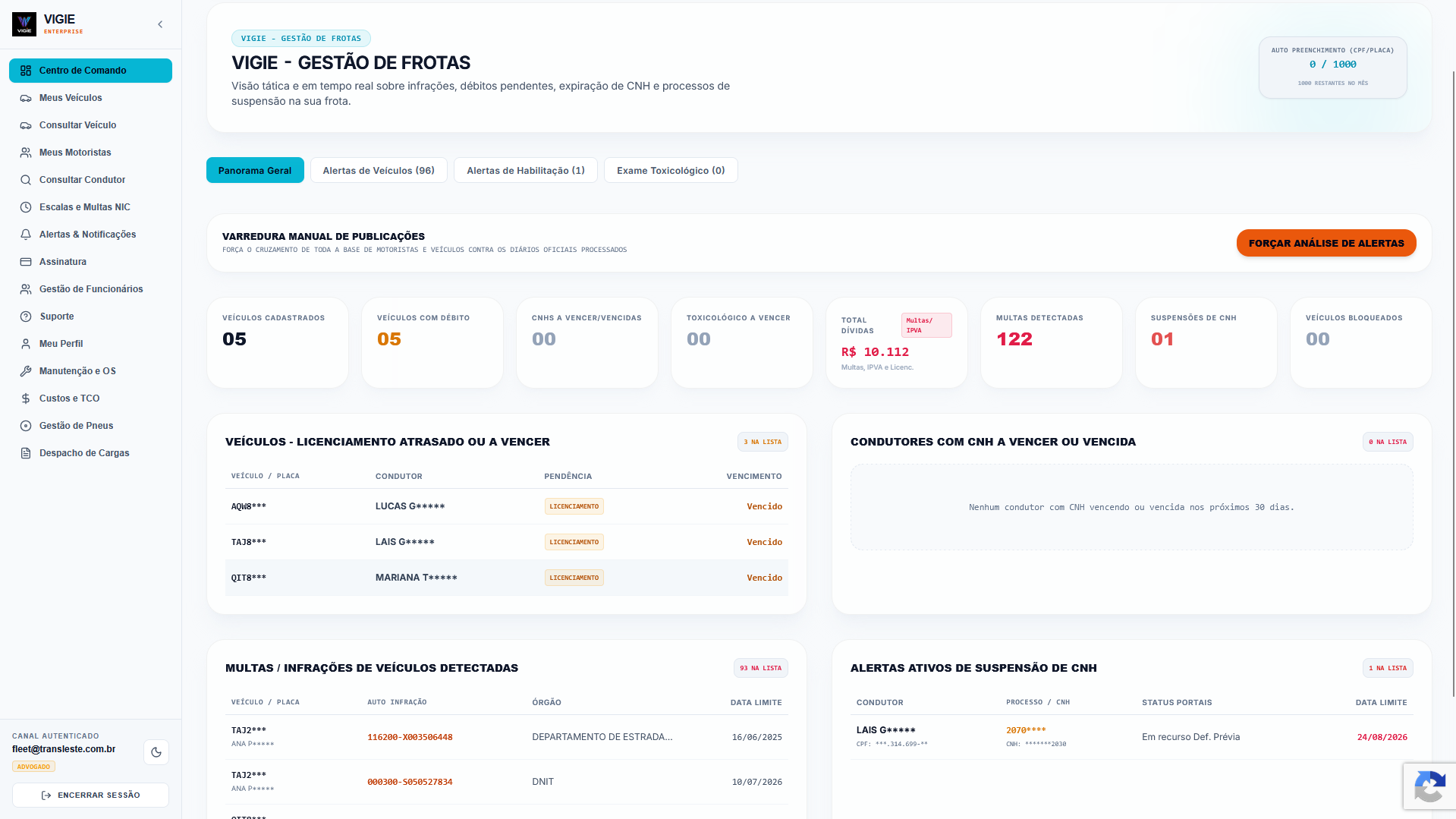Viewport: 1456px width, 819px height.
Task: Click infraction number 116200-X003506448
Action: pyautogui.click(x=410, y=737)
